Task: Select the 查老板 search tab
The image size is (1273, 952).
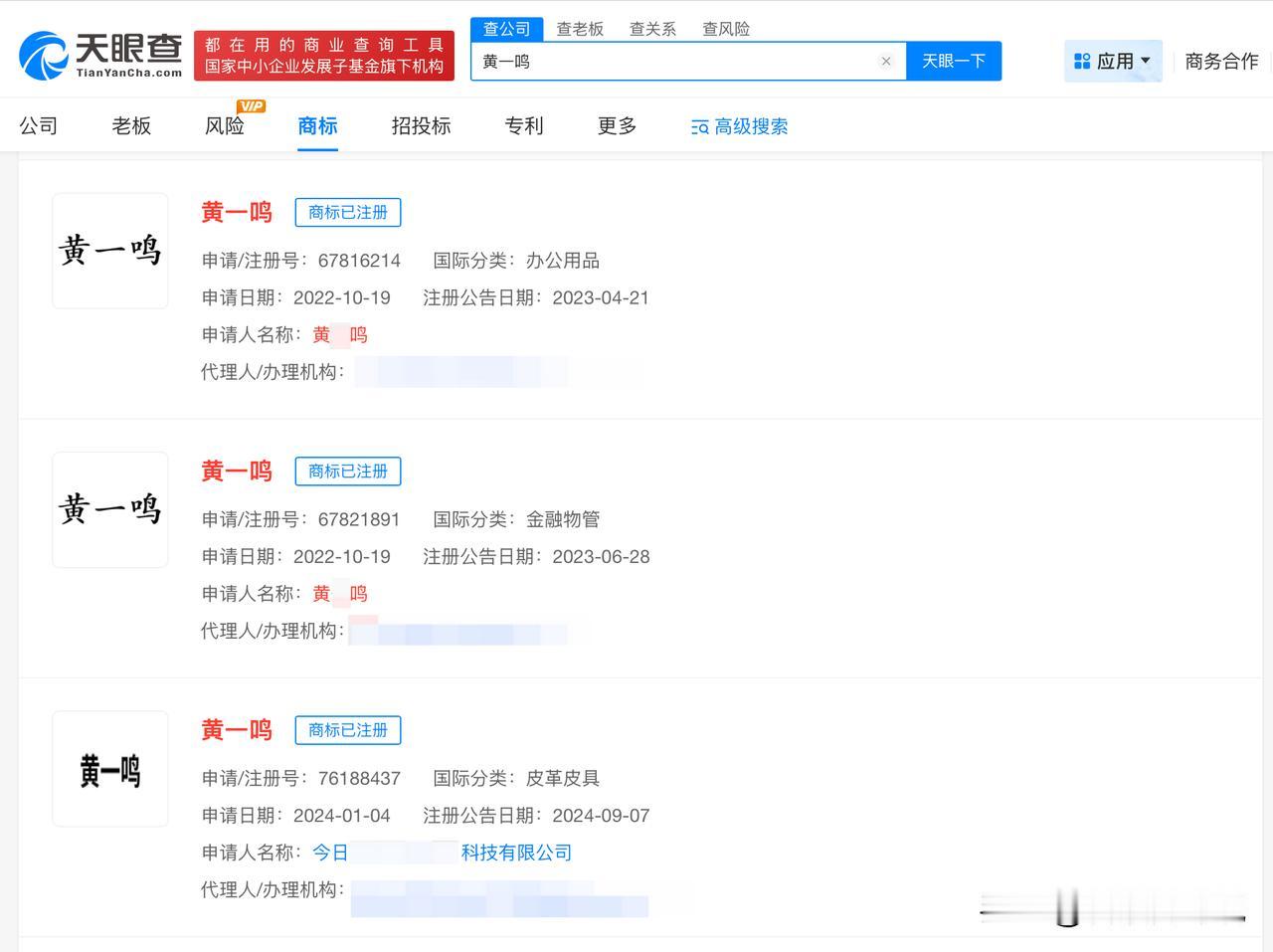Action: 580,29
